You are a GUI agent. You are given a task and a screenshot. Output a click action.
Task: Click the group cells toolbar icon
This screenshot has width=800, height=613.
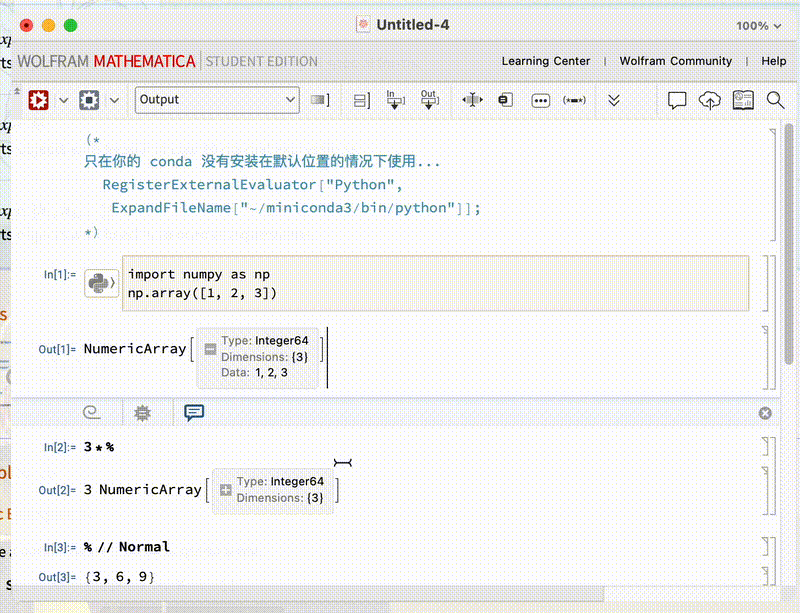click(x=362, y=100)
